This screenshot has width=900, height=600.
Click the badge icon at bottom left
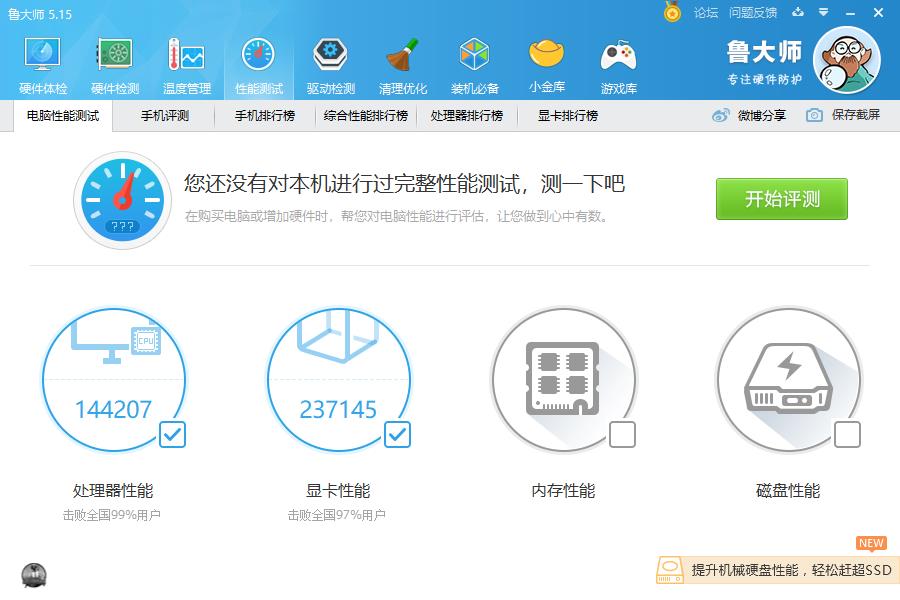(34, 575)
